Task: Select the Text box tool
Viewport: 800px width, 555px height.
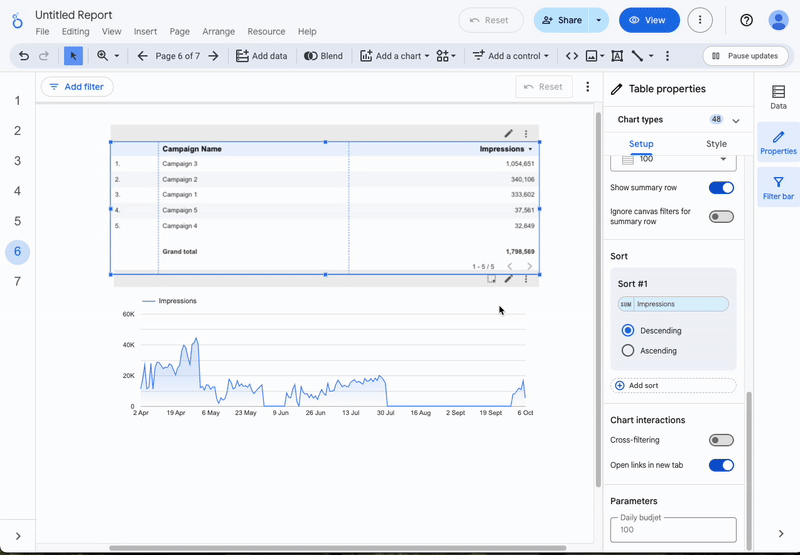Action: pyautogui.click(x=617, y=56)
